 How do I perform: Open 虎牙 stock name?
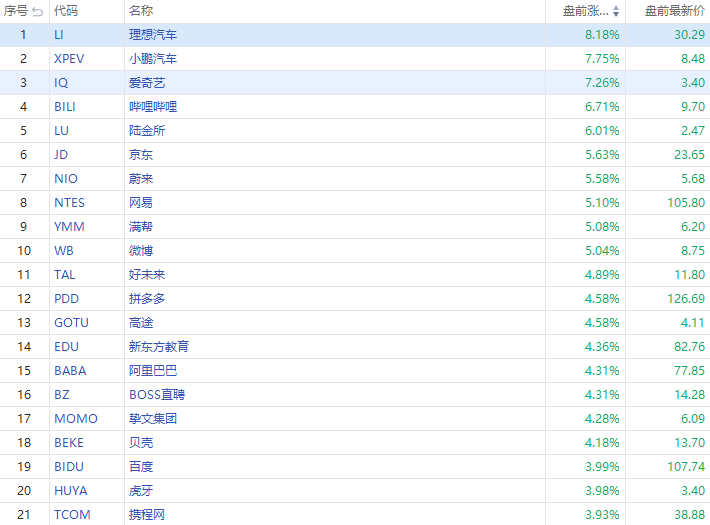point(141,491)
